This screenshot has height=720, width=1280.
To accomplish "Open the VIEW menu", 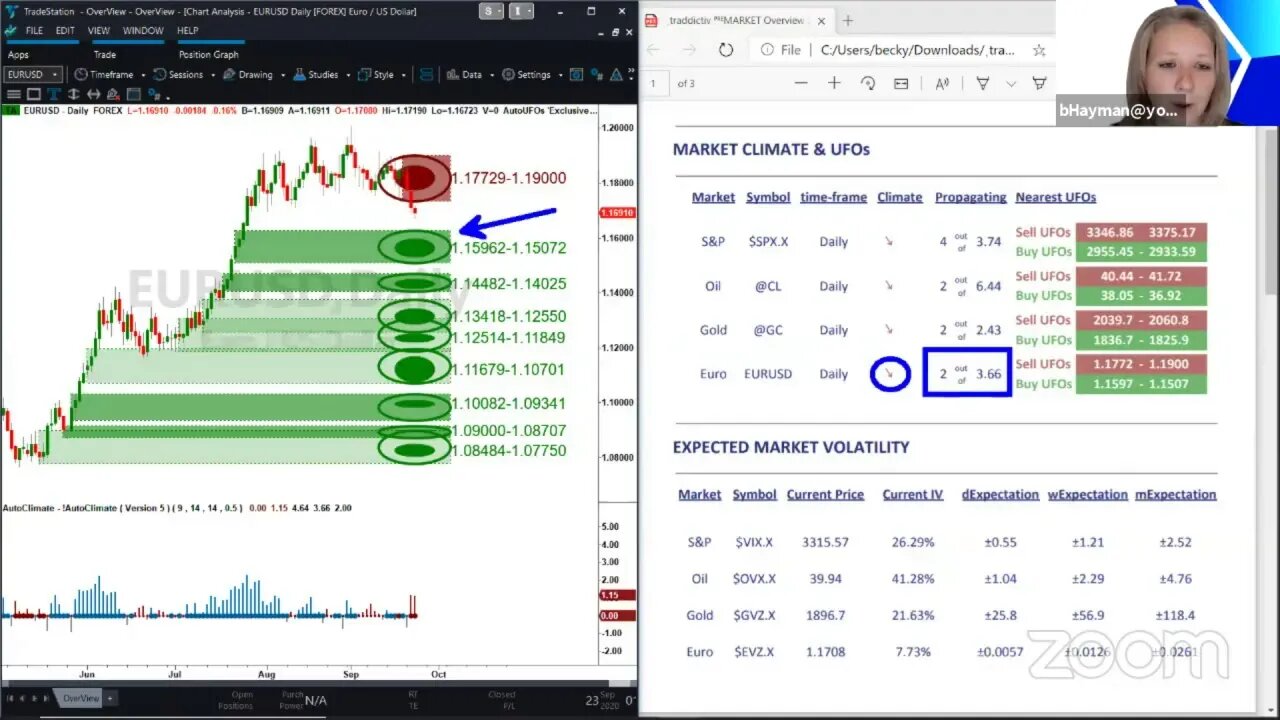I will pos(99,31).
